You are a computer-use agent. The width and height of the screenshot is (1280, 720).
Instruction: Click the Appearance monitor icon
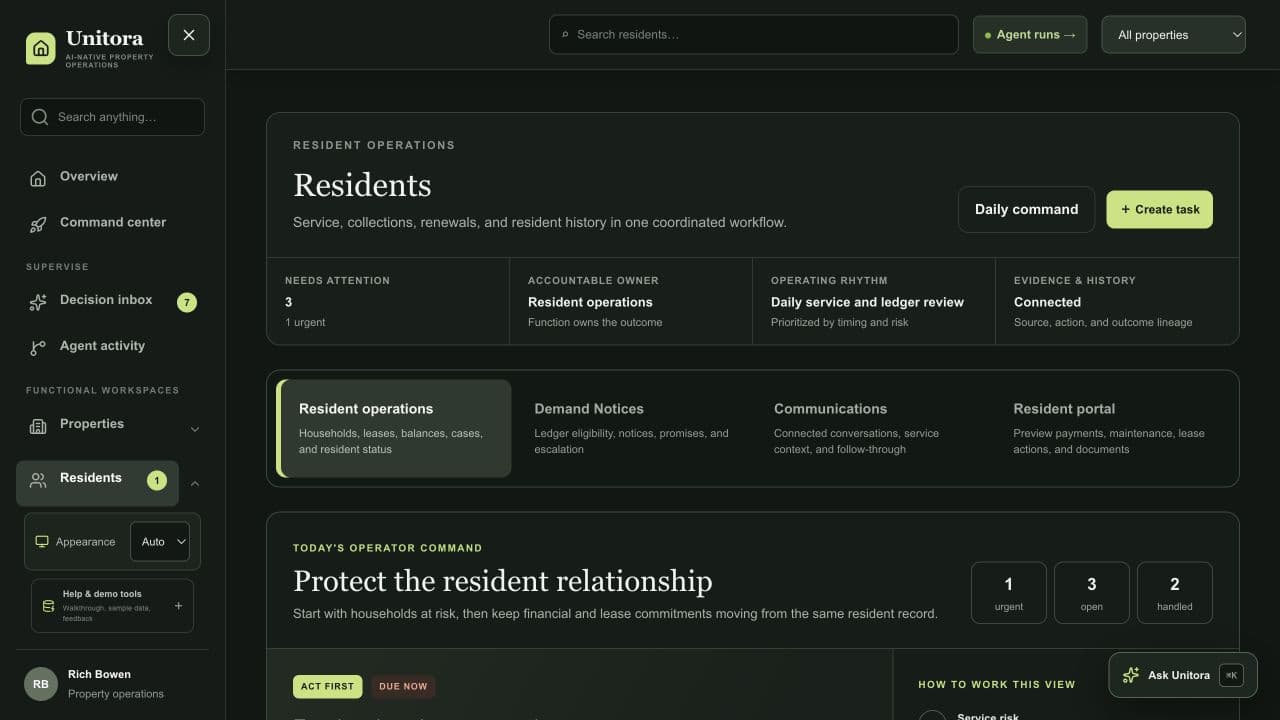pyautogui.click(x=42, y=542)
